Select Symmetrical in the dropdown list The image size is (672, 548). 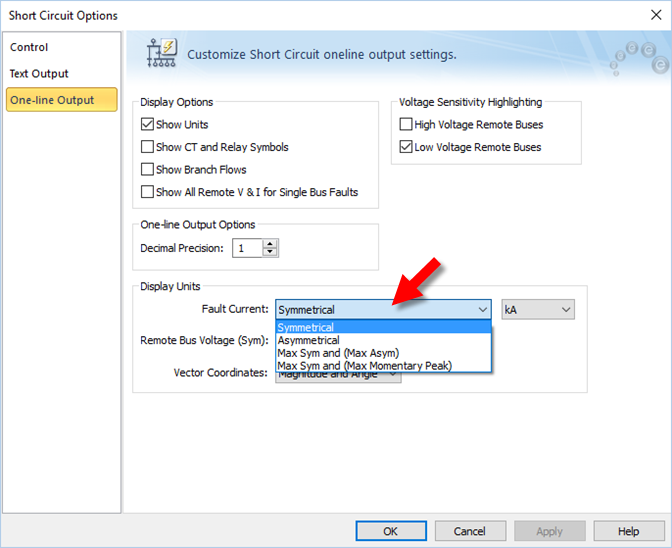pyautogui.click(x=306, y=328)
